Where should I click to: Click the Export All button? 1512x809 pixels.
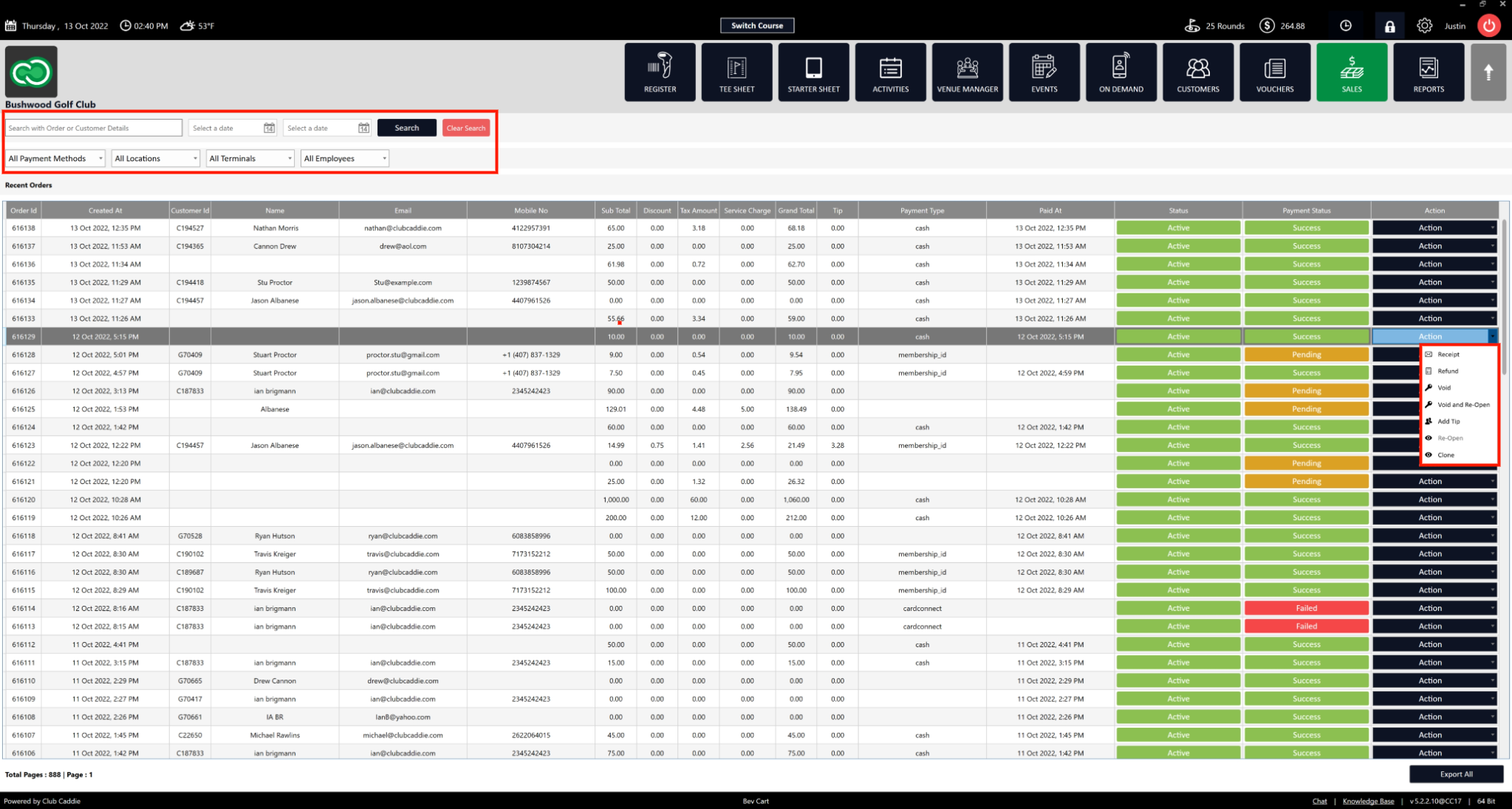pos(1455,774)
